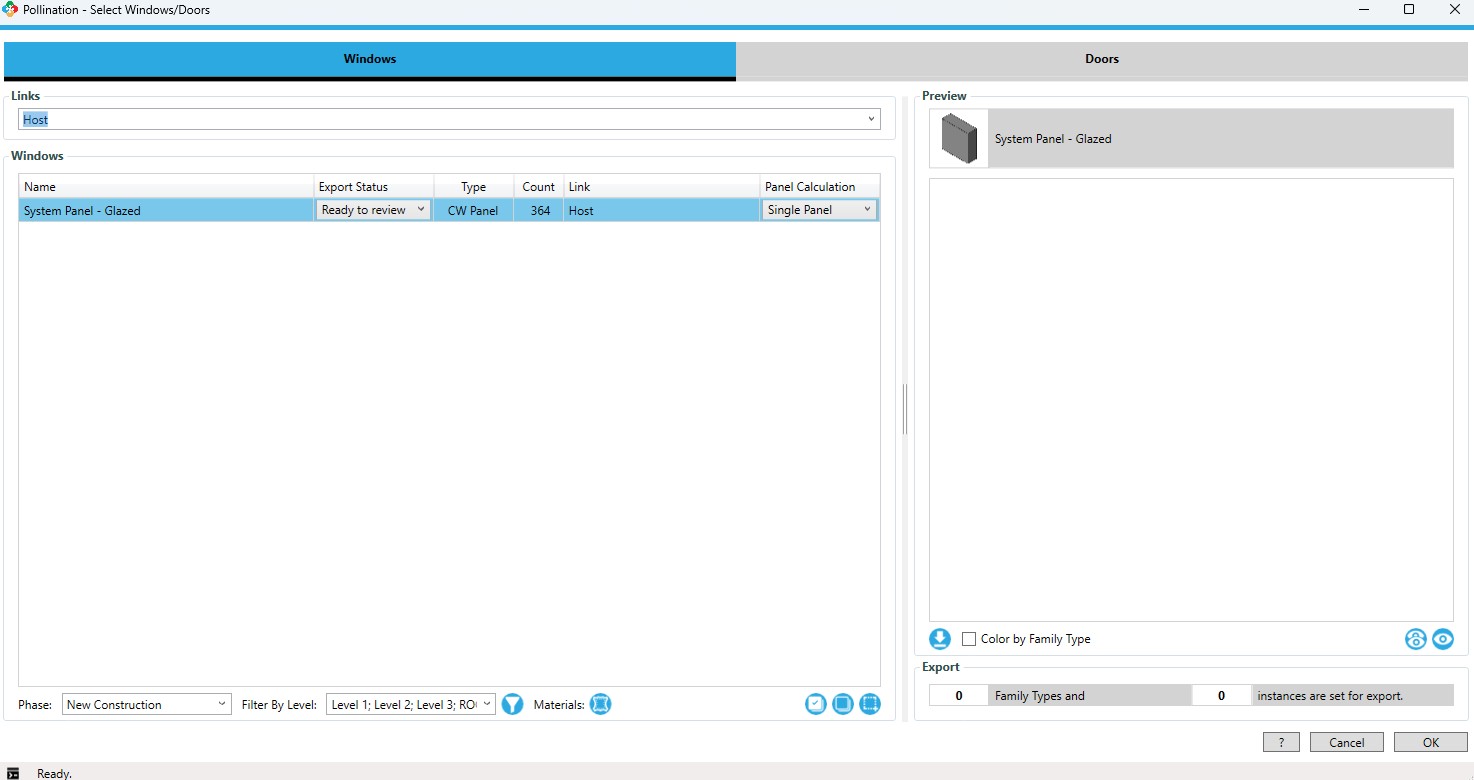
Task: Open the Export Status 'Ready to review' dropdown
Action: (x=373, y=210)
